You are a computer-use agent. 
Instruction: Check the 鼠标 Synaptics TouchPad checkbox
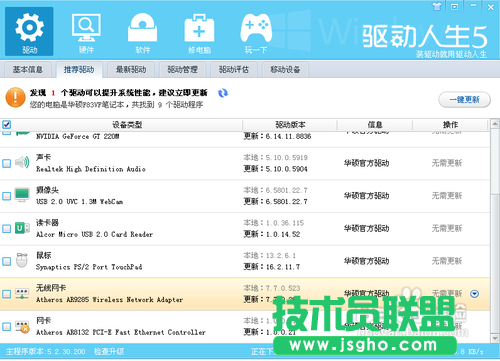6,261
